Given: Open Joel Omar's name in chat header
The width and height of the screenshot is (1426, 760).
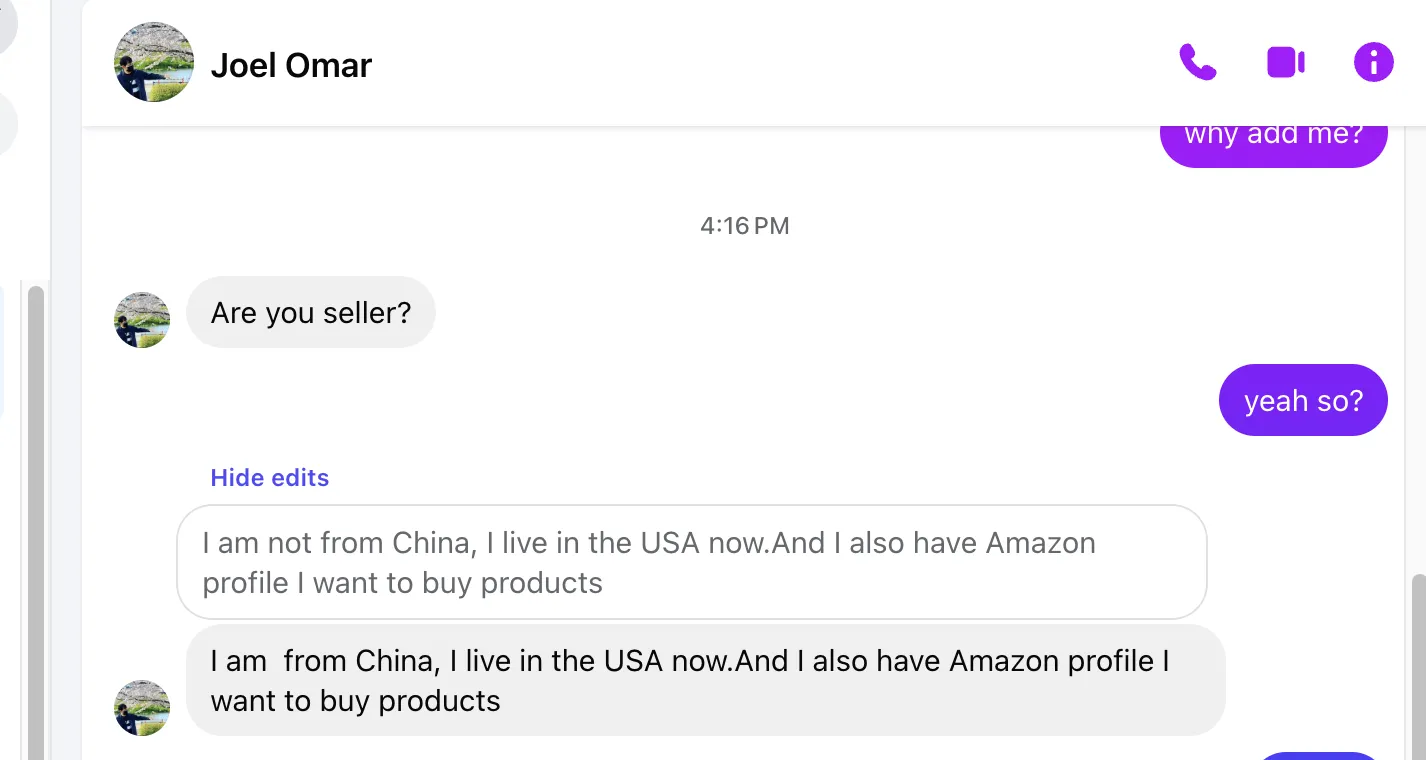Looking at the screenshot, I should coord(291,66).
